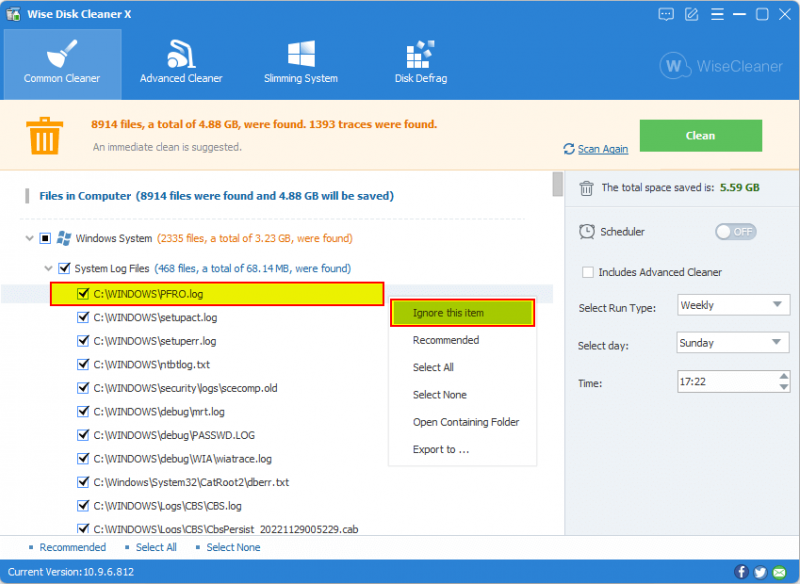Click the edit note icon in title bar
This screenshot has width=800, height=584.
(691, 14)
